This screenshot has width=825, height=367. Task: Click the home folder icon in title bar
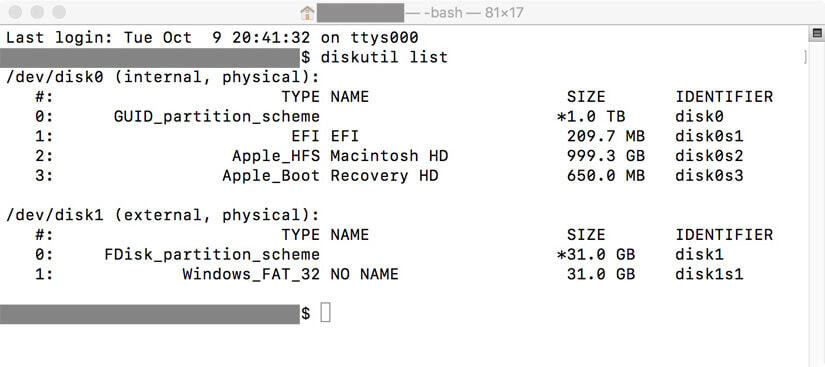coord(307,12)
